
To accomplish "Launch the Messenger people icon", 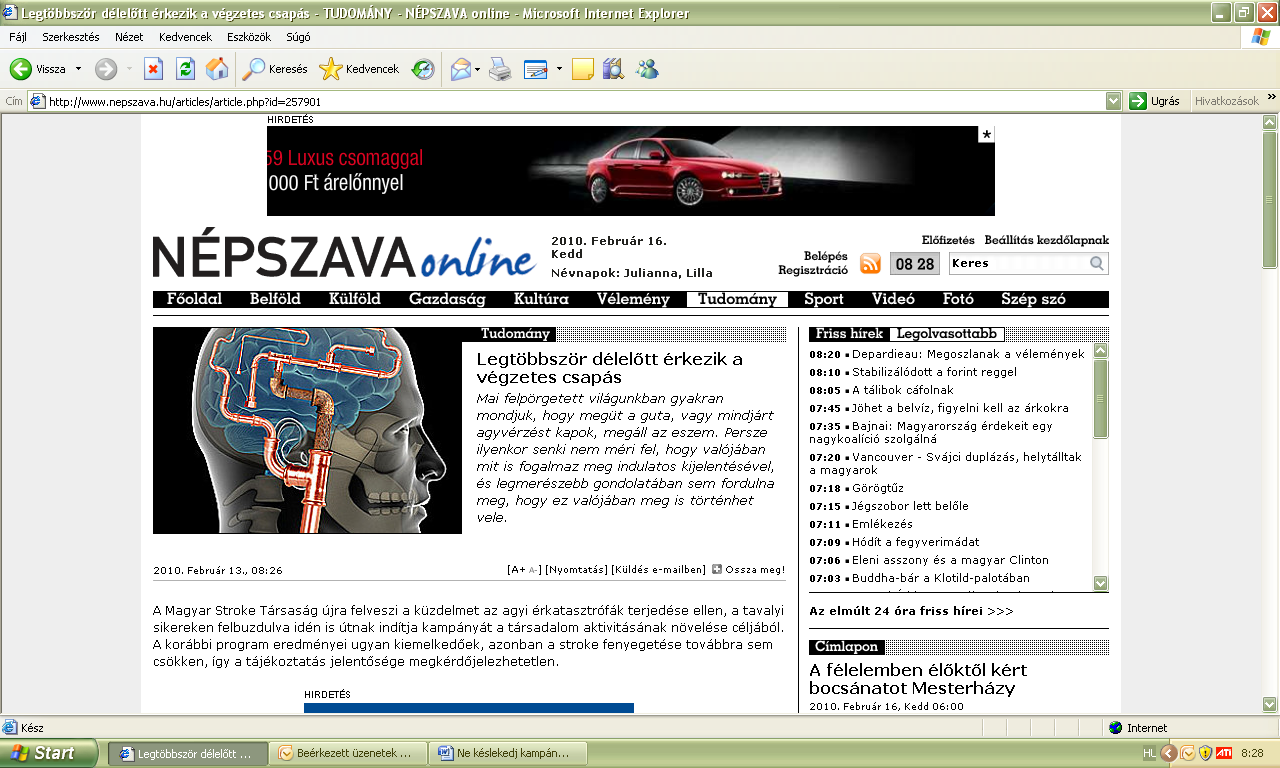I will pos(647,69).
